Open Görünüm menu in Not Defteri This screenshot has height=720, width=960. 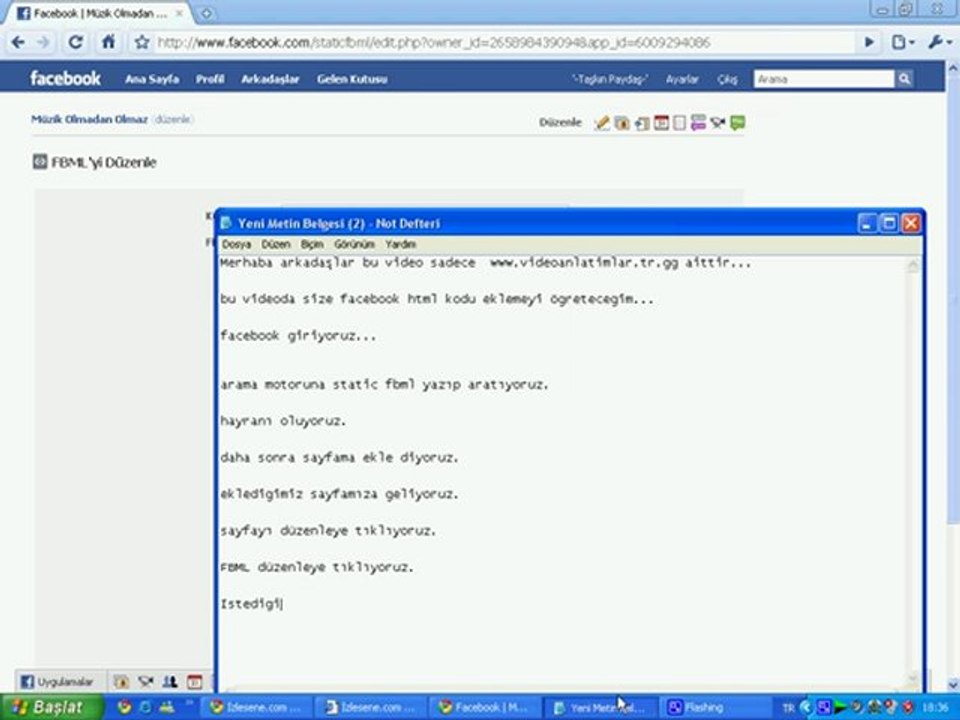pyautogui.click(x=354, y=244)
